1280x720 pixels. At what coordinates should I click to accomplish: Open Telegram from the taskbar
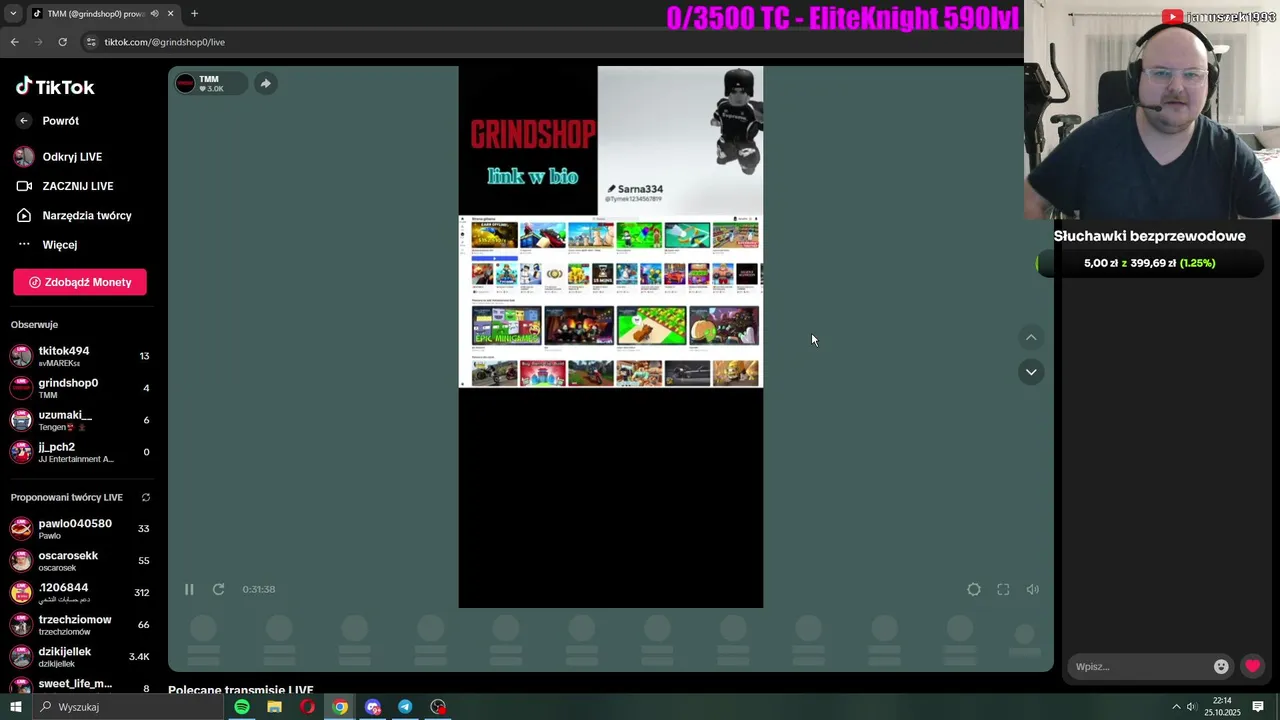tap(405, 707)
